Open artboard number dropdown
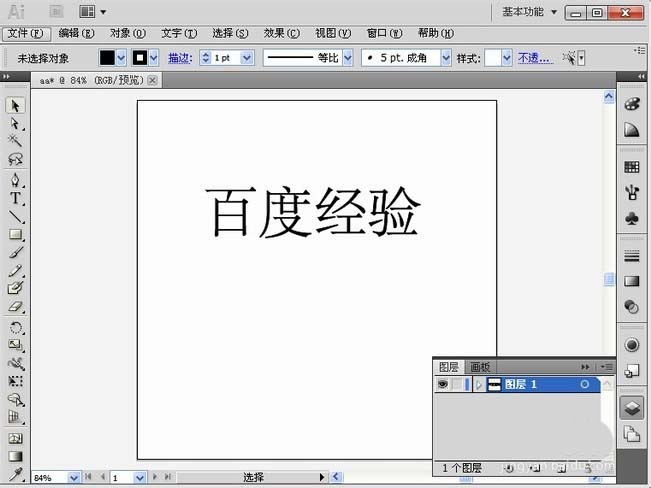This screenshot has width=651, height=488. point(140,478)
